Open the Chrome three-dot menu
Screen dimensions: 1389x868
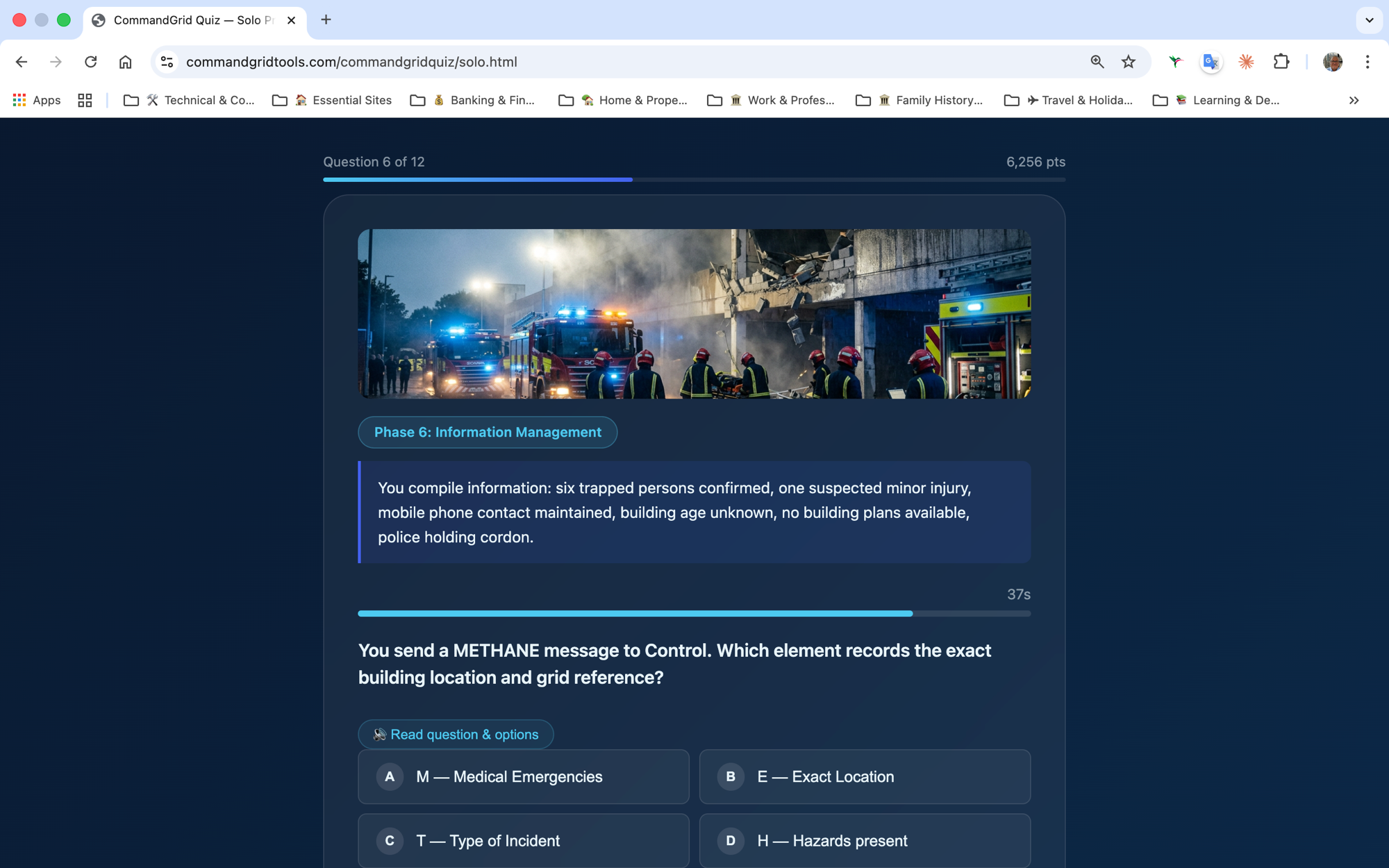(1367, 62)
